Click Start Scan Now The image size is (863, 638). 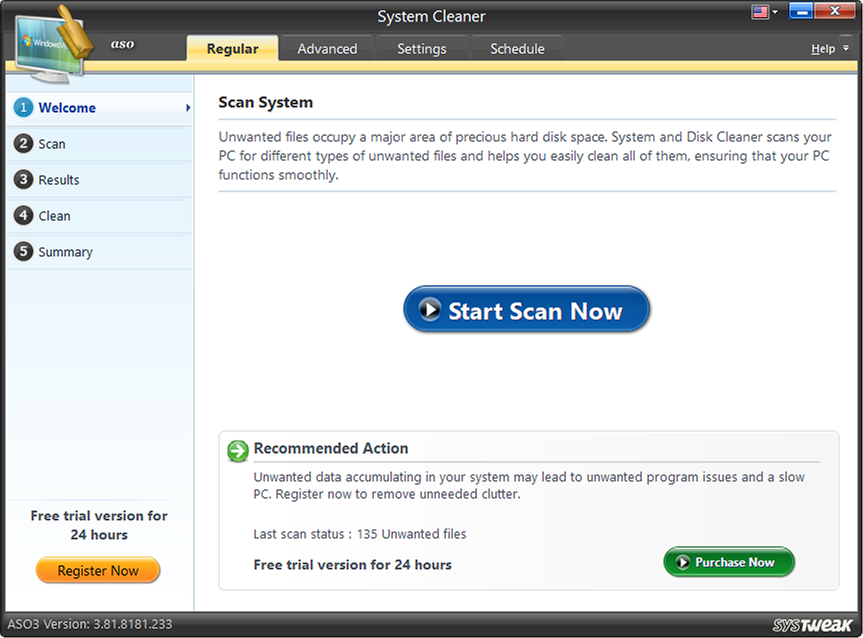[526, 310]
